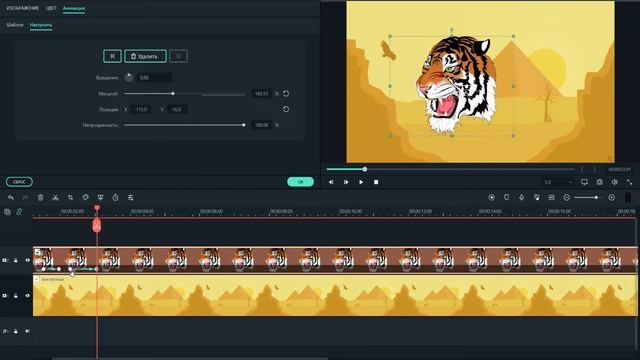Lock the tiger image track
This screenshot has height=360, width=640.
[16, 260]
